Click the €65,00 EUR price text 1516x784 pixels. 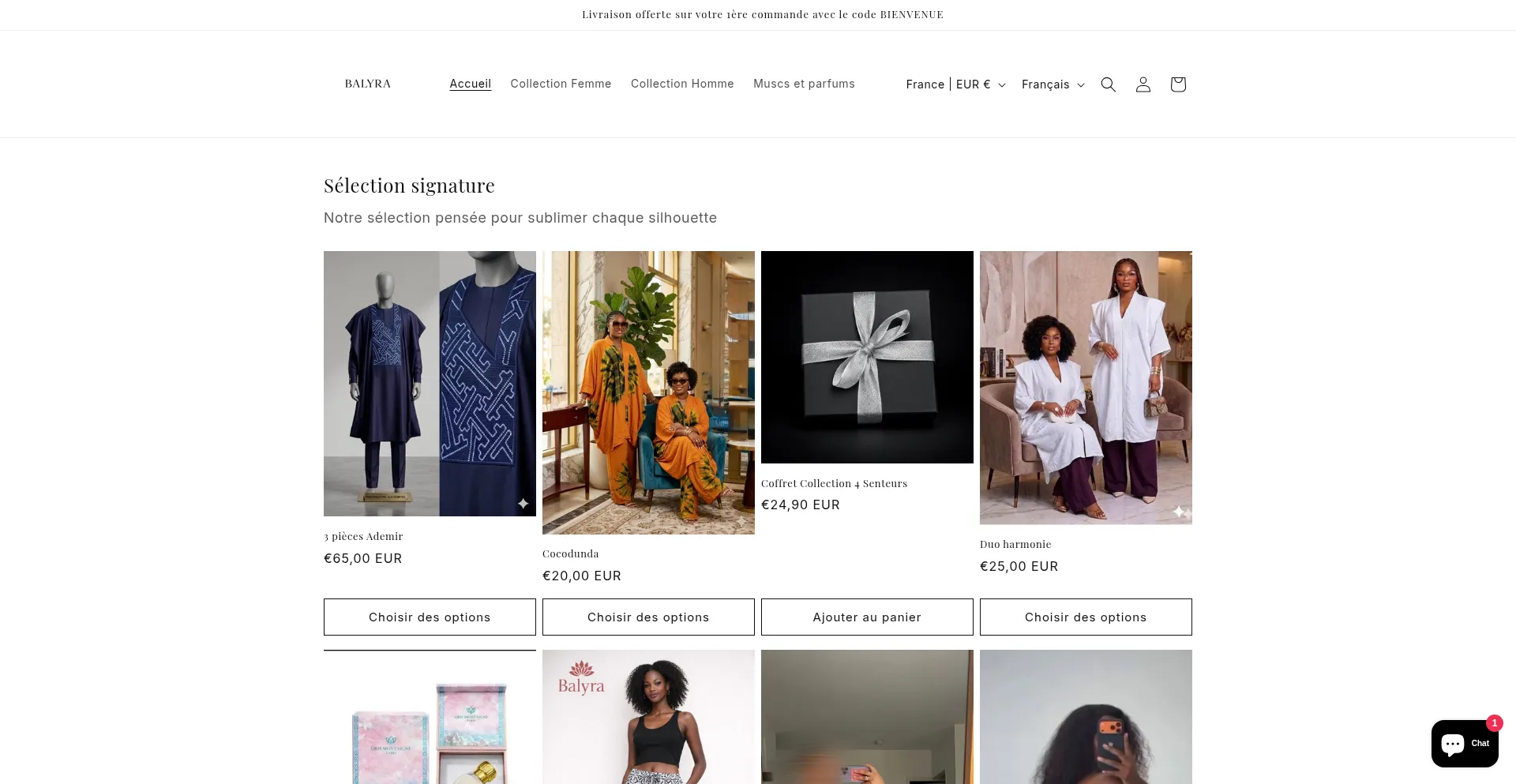(x=363, y=558)
